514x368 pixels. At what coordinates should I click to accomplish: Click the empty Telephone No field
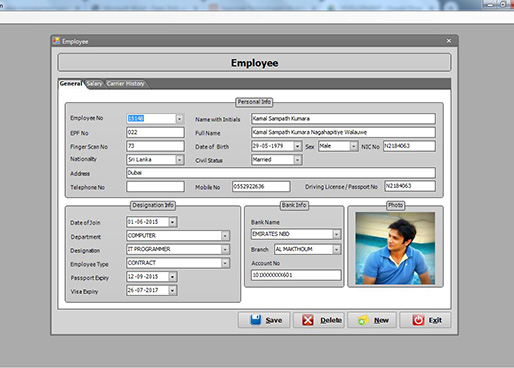pyautogui.click(x=155, y=186)
